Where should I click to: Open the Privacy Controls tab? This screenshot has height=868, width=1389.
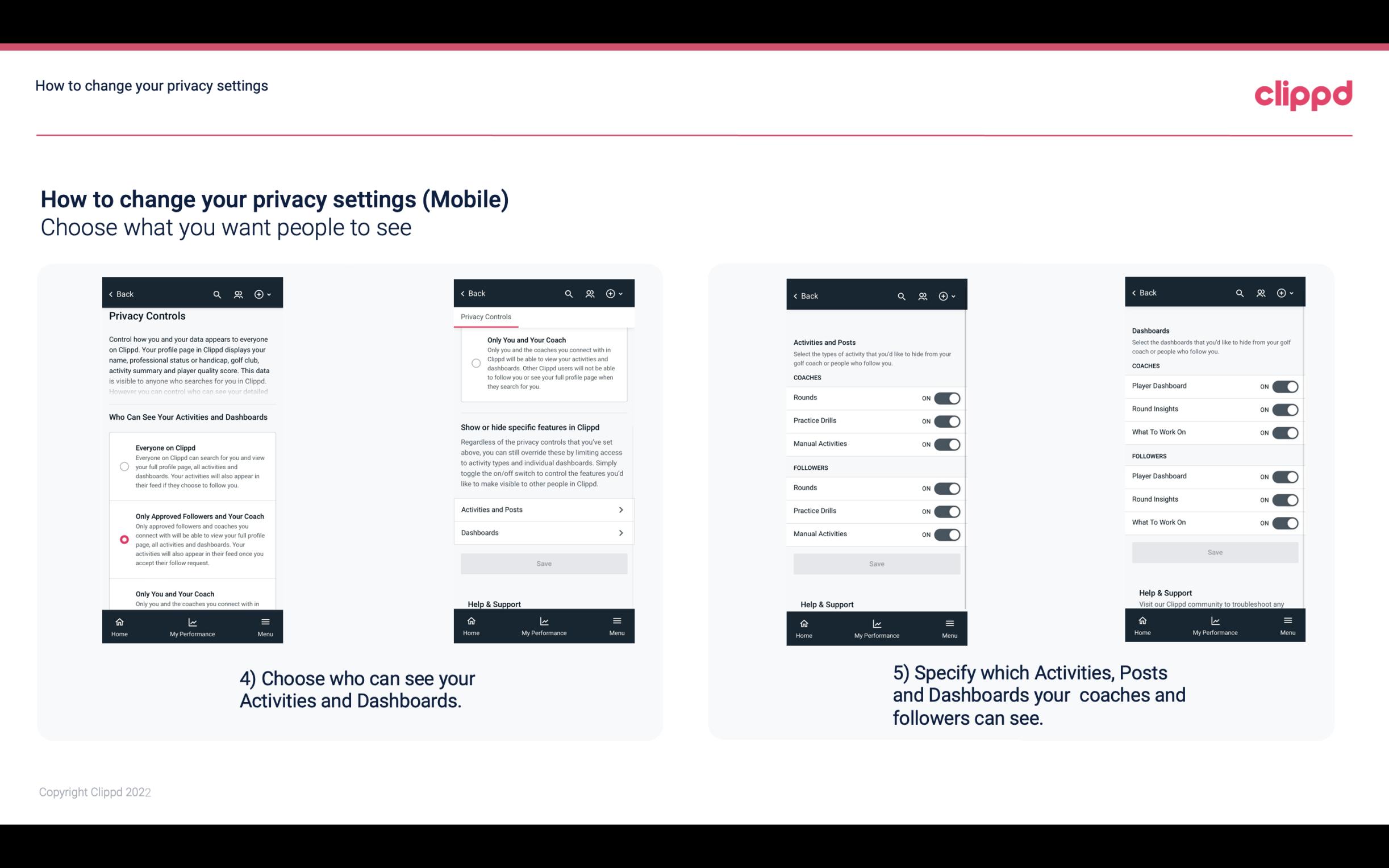pyautogui.click(x=486, y=316)
